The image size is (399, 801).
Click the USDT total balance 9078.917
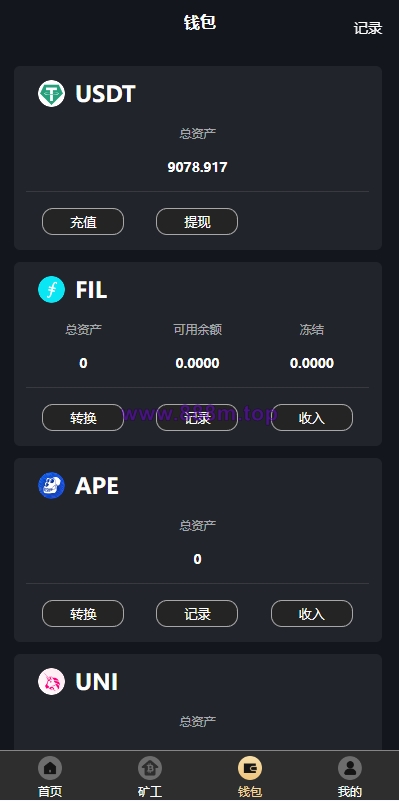click(197, 167)
